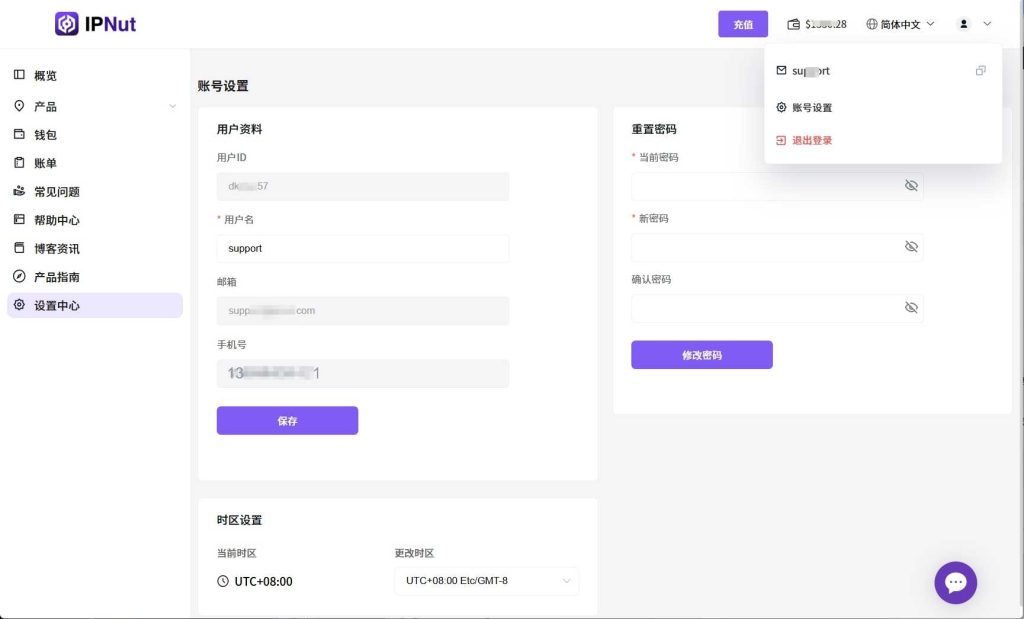Image resolution: width=1024 pixels, height=619 pixels.
Task: Copy the account email using the copy icon
Action: (x=980, y=71)
